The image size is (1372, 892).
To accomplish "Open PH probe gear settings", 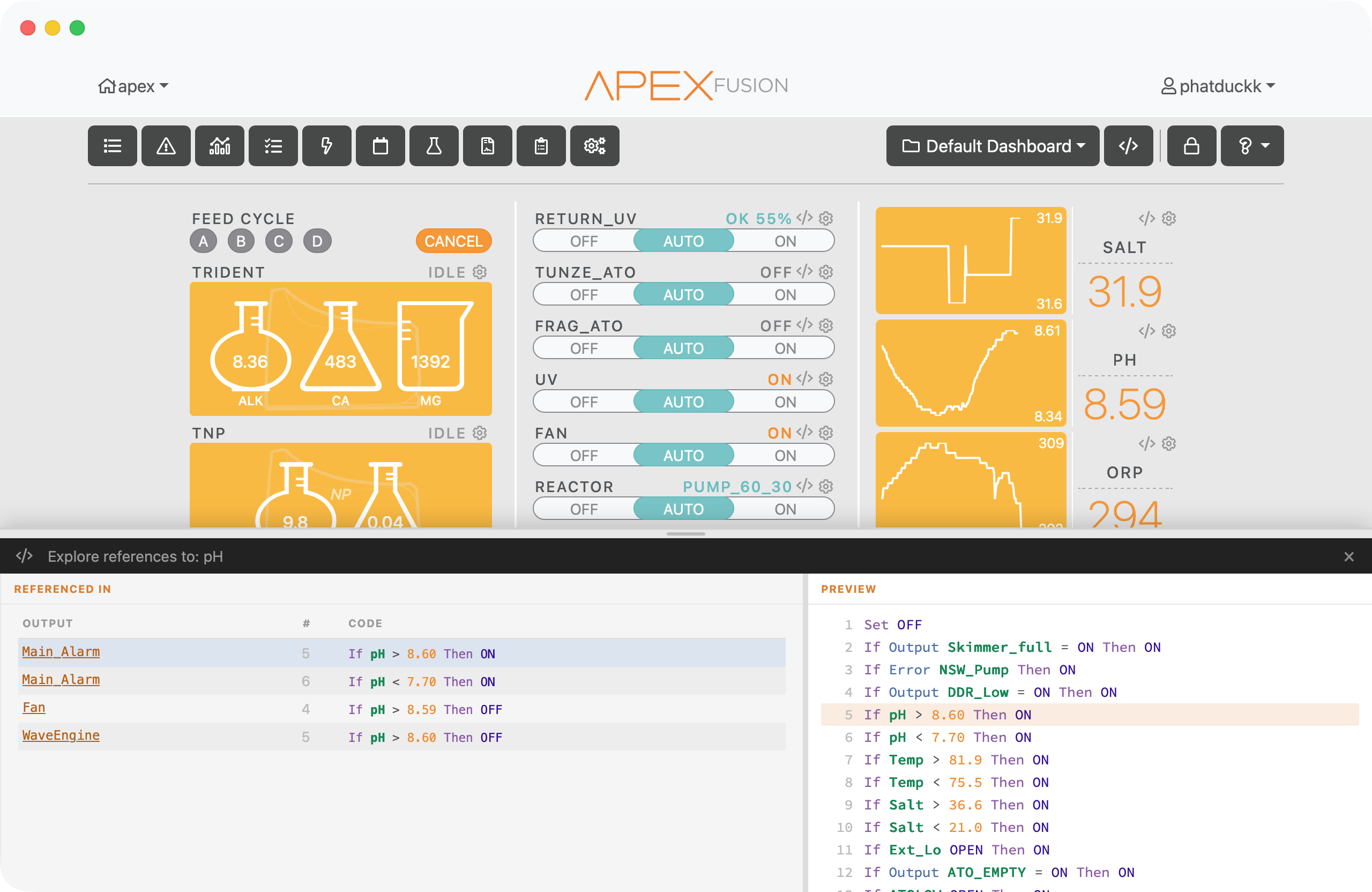I will tap(1168, 330).
